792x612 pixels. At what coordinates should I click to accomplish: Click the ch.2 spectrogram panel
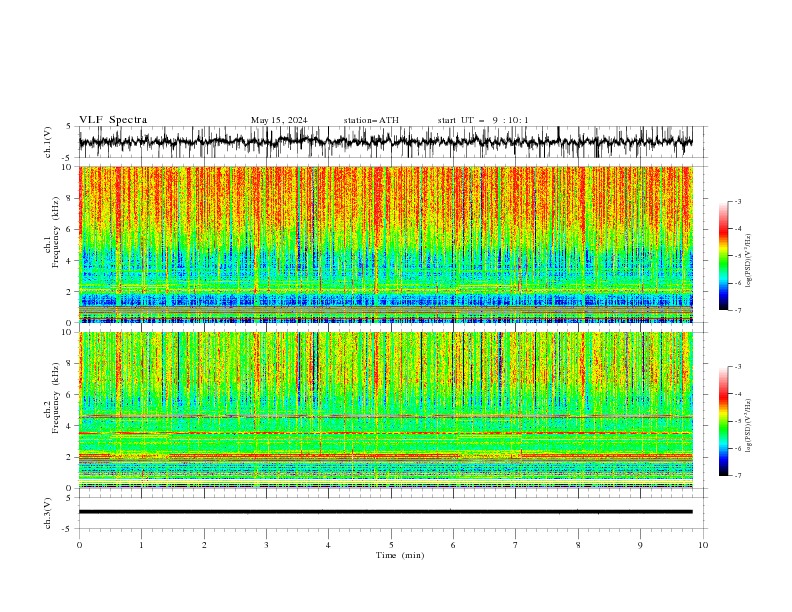coord(386,410)
